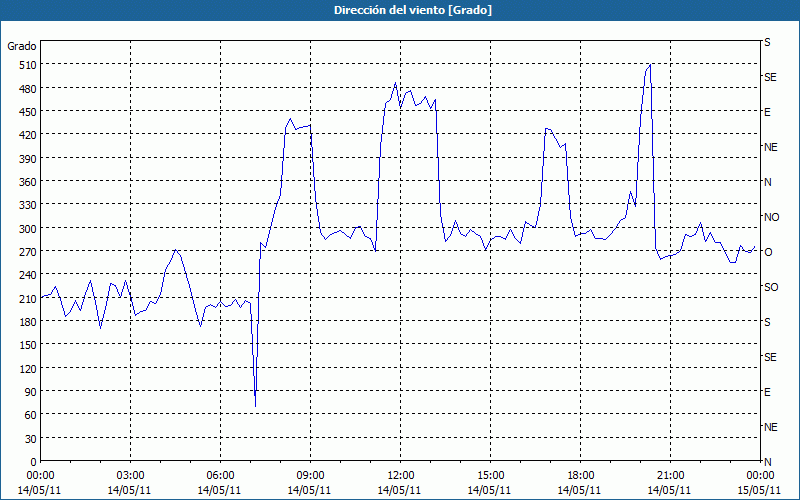
Task: Click the 00:00 label above 15/05/11
Action: (760, 476)
